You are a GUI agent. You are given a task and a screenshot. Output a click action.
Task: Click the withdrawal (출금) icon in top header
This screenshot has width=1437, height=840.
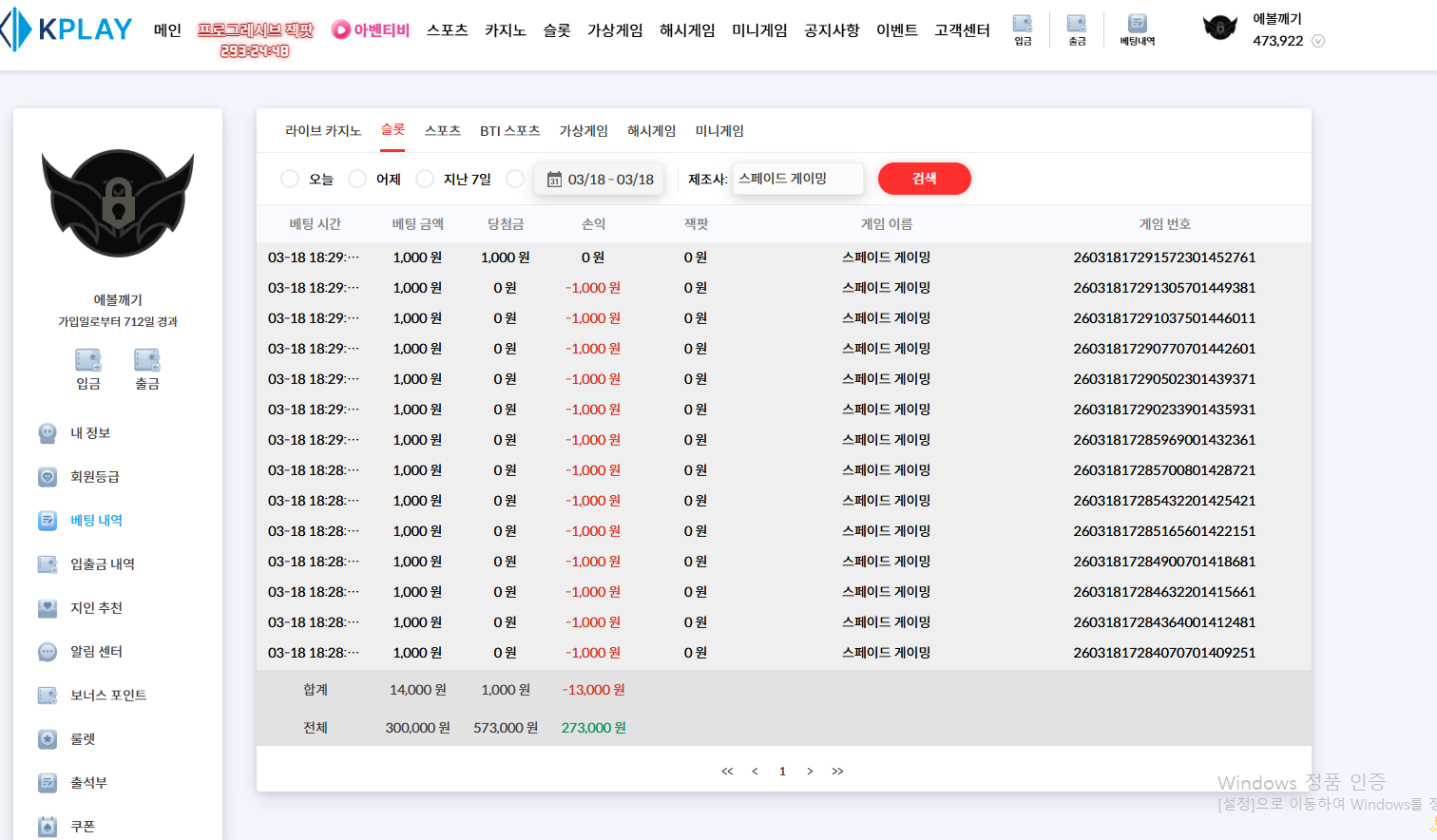tap(1076, 29)
